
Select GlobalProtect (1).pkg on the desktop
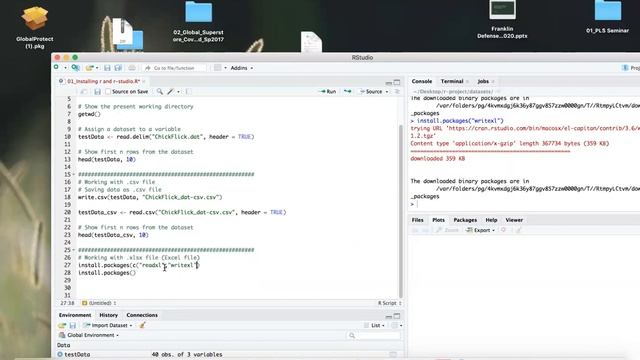[x=35, y=27]
